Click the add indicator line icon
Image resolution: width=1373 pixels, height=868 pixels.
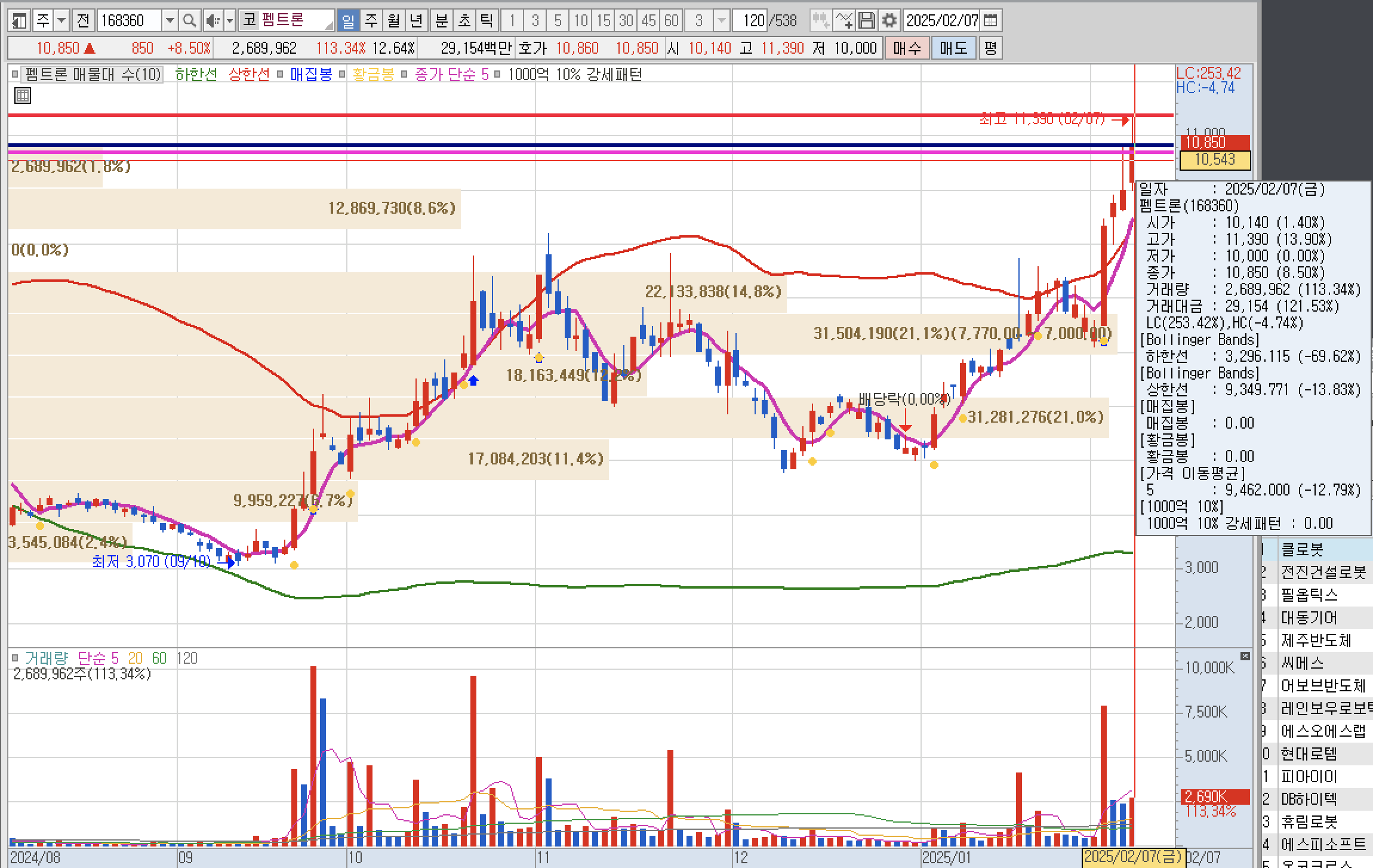843,21
